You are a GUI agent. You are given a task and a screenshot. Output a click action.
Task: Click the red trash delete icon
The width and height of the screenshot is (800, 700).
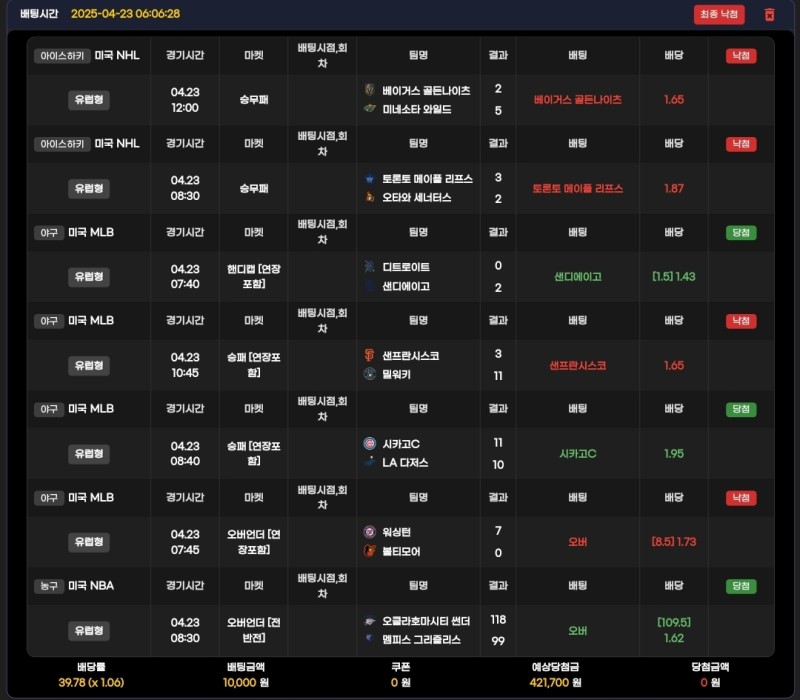tap(769, 14)
